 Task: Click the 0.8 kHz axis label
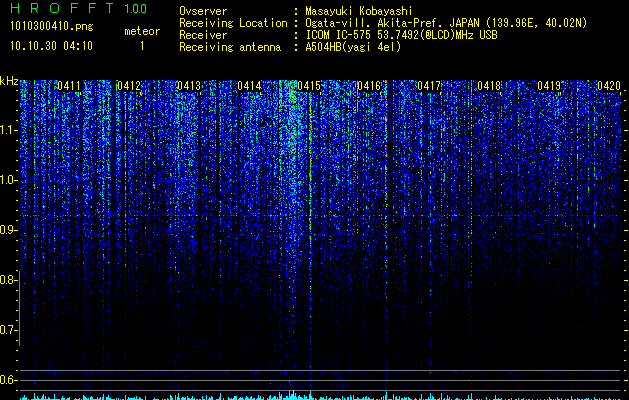click(8, 280)
